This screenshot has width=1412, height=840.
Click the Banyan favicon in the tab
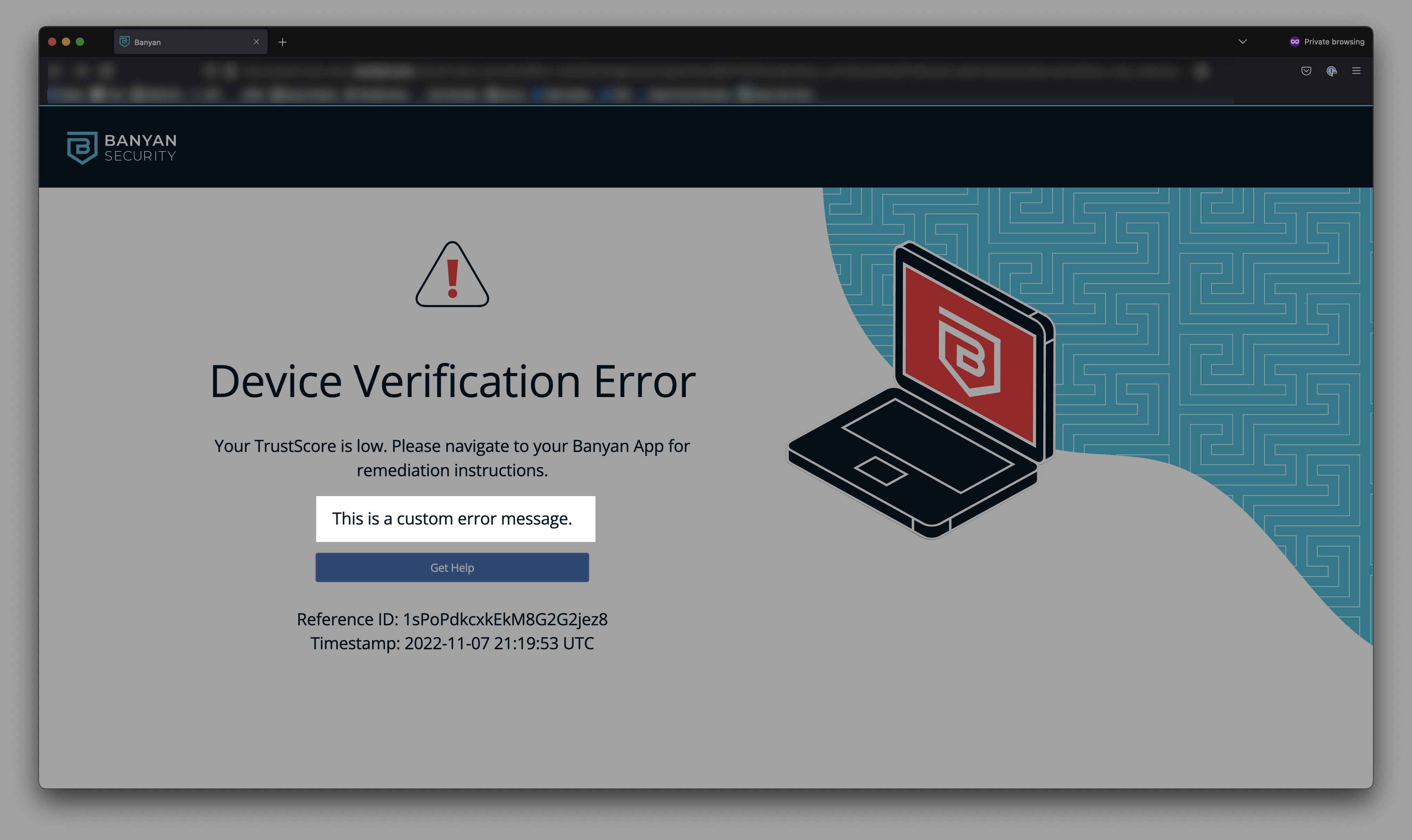coord(124,42)
